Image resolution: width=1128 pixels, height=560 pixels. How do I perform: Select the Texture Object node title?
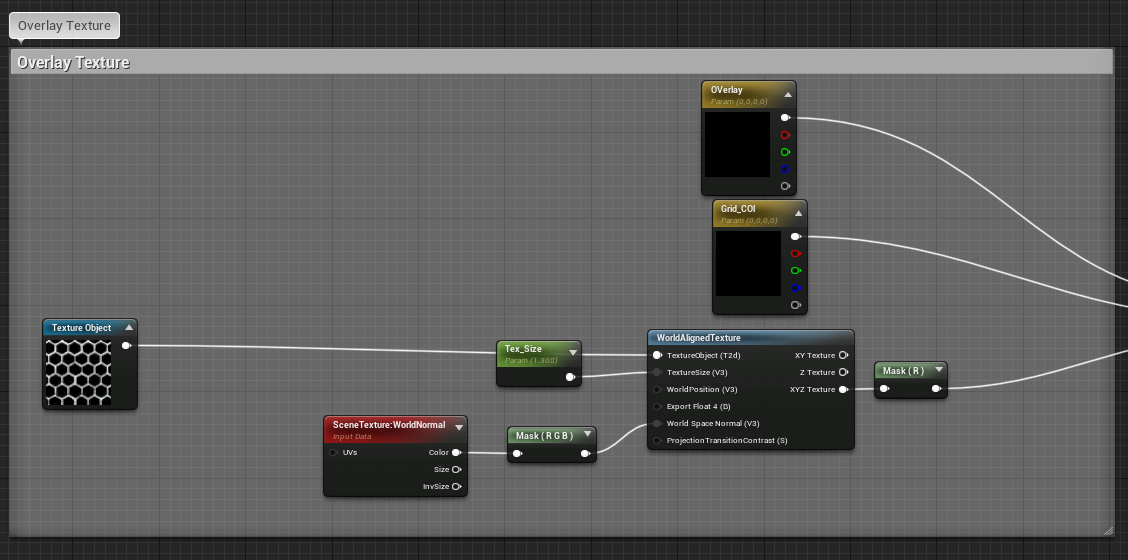[81, 328]
